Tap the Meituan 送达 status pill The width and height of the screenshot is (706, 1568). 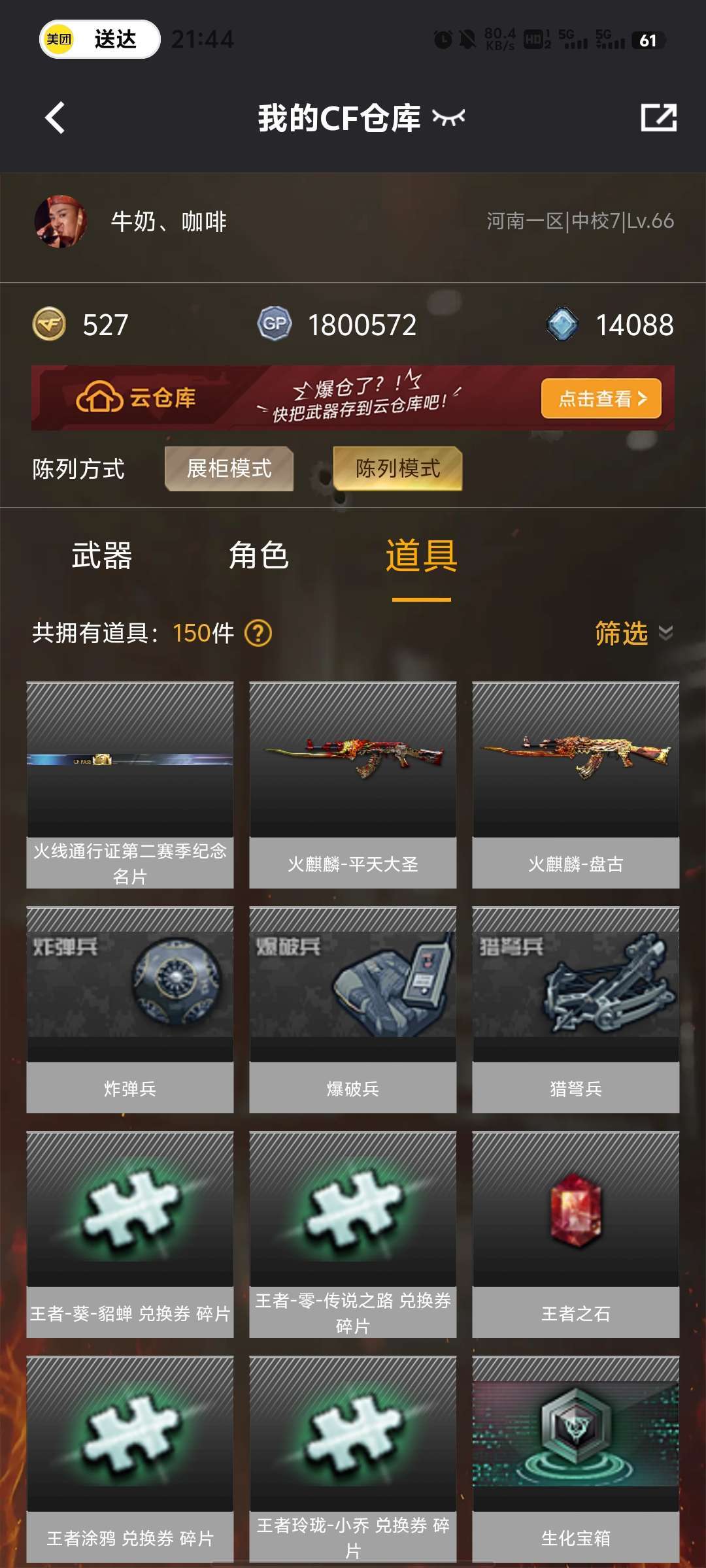pyautogui.click(x=100, y=39)
